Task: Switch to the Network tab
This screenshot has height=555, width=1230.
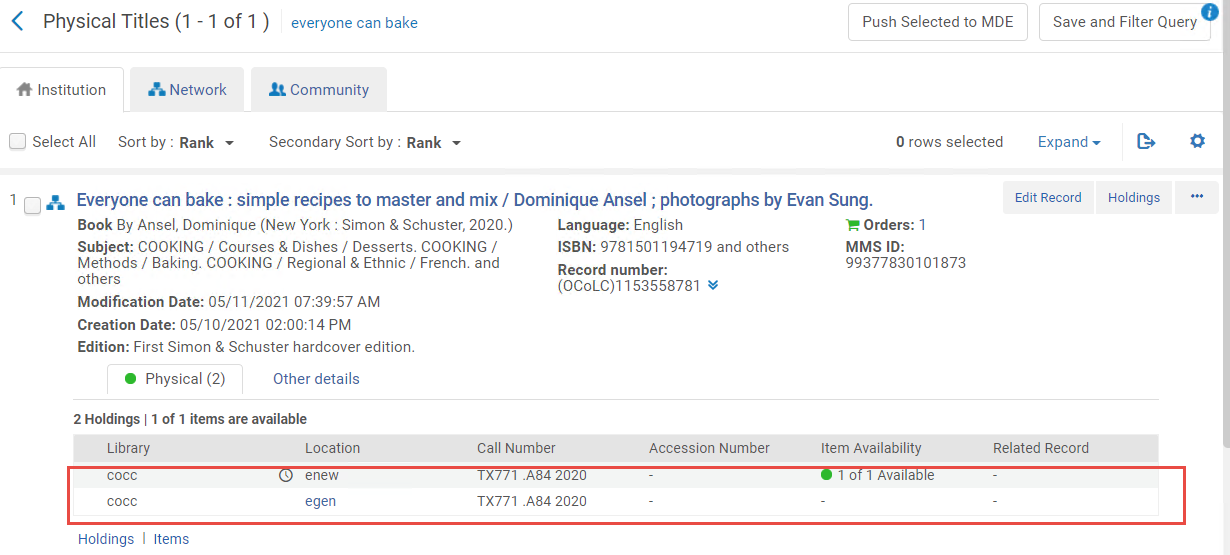Action: tap(187, 90)
